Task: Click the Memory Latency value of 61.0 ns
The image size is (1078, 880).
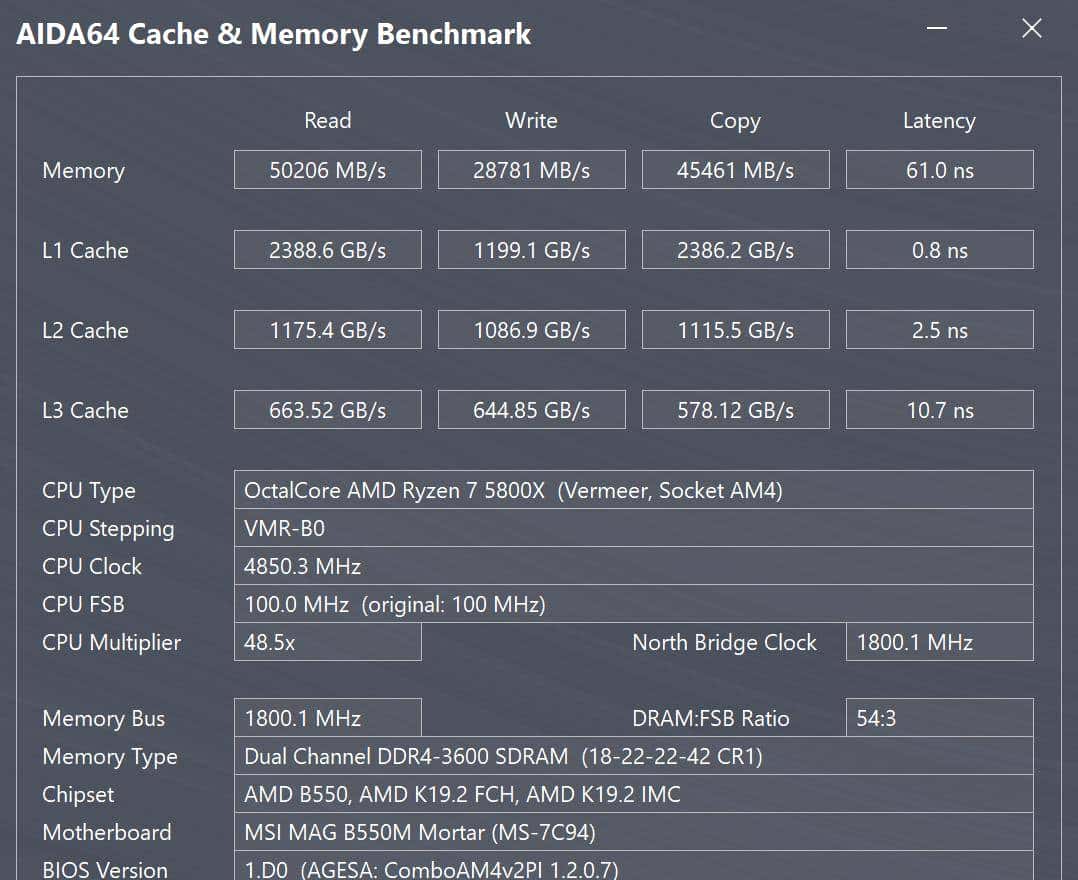Action: [939, 169]
